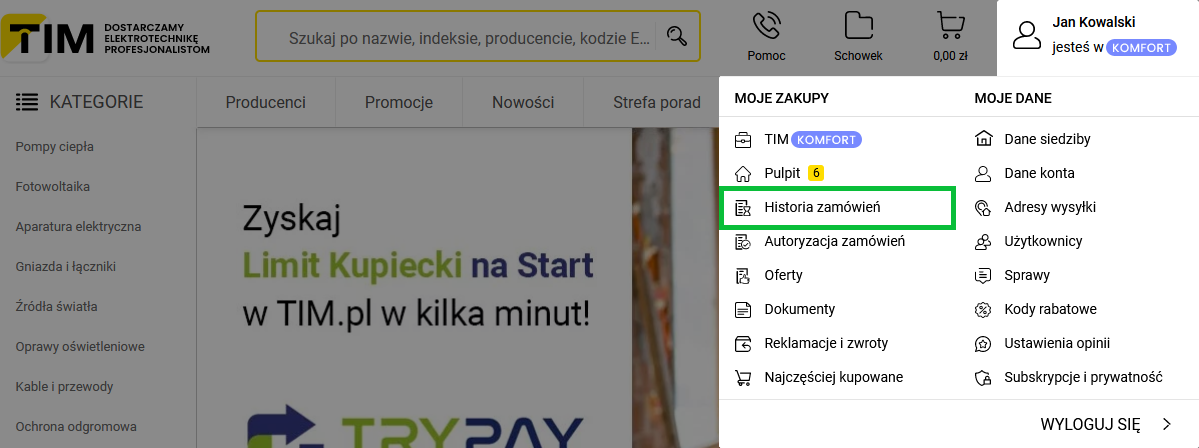Screen dimensions: 1199x448
Task: Click the icon beside Autoryzacja zamówień
Action: point(742,242)
